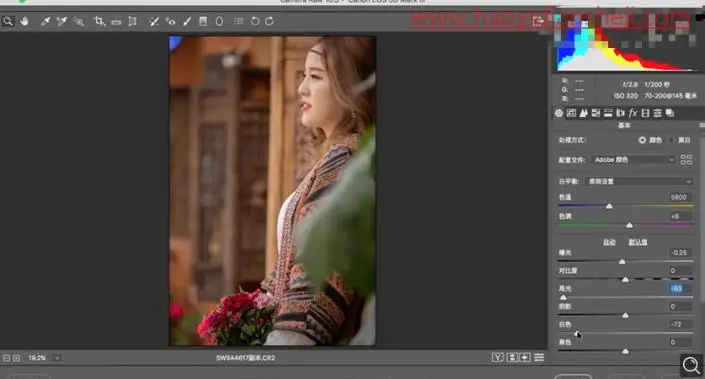The width and height of the screenshot is (705, 379).
Task: Click the 色调 tint slider handle
Action: pos(629,225)
